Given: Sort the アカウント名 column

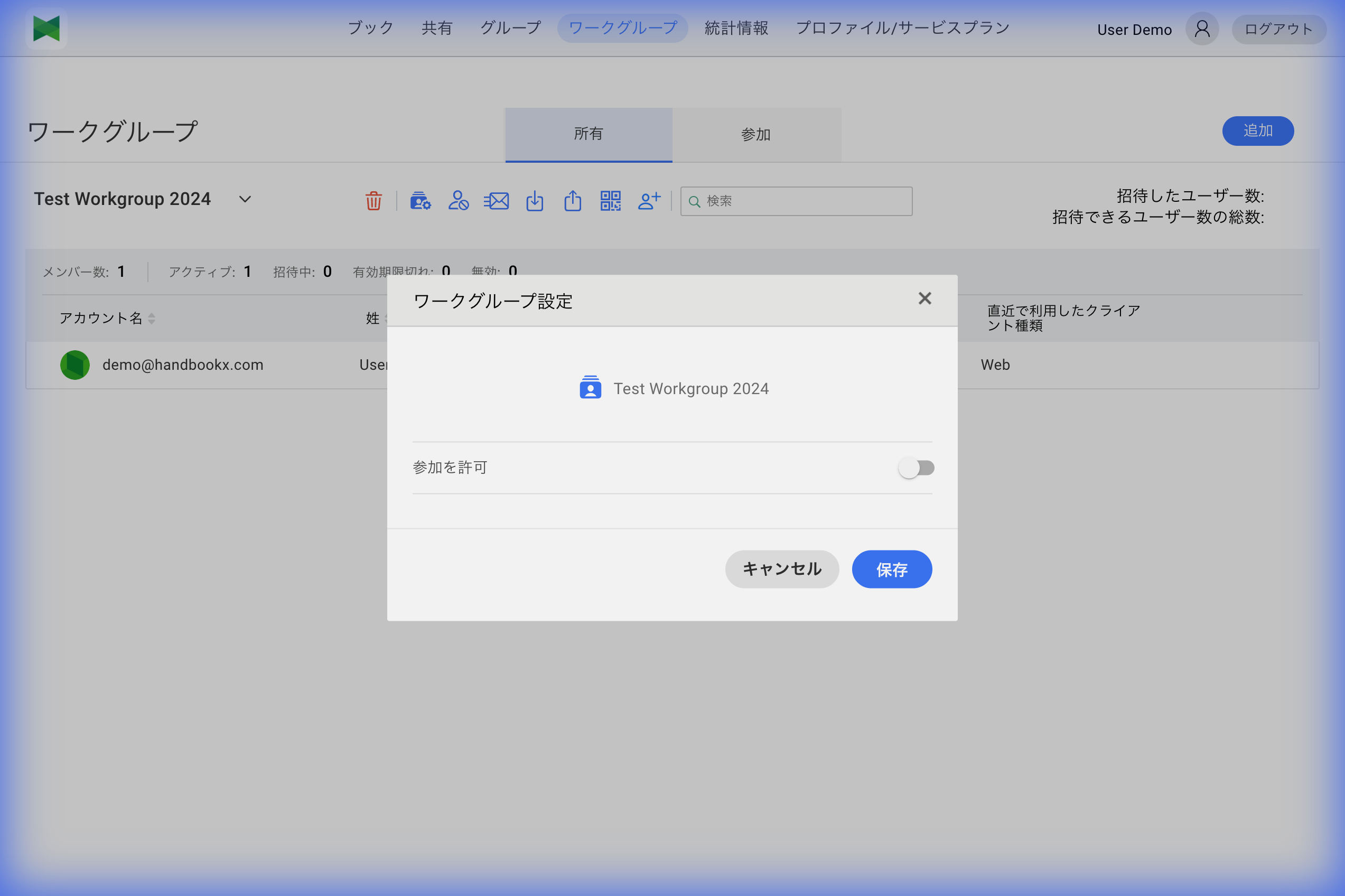Looking at the screenshot, I should 152,318.
